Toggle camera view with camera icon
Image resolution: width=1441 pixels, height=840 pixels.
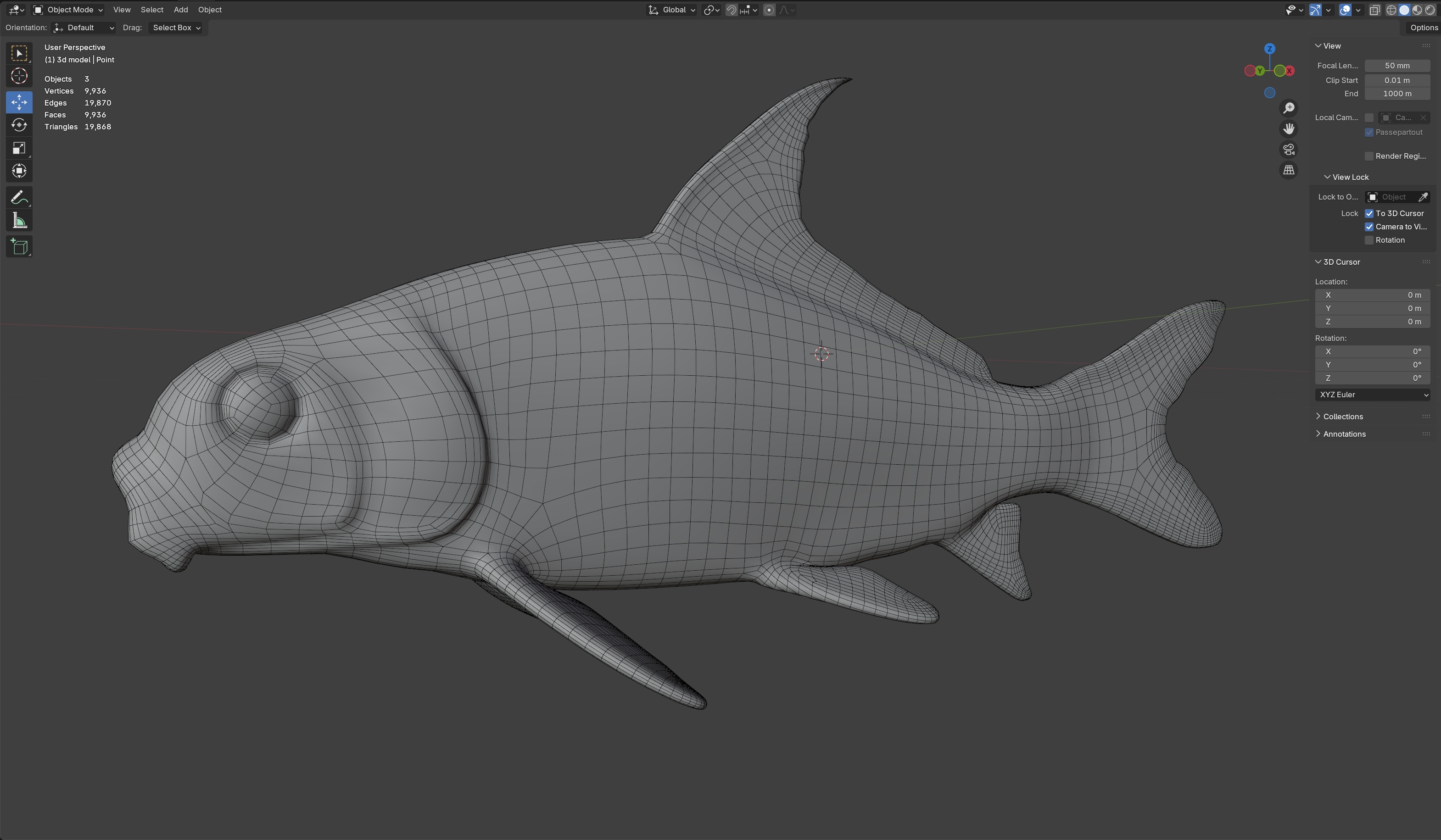pyautogui.click(x=1288, y=150)
